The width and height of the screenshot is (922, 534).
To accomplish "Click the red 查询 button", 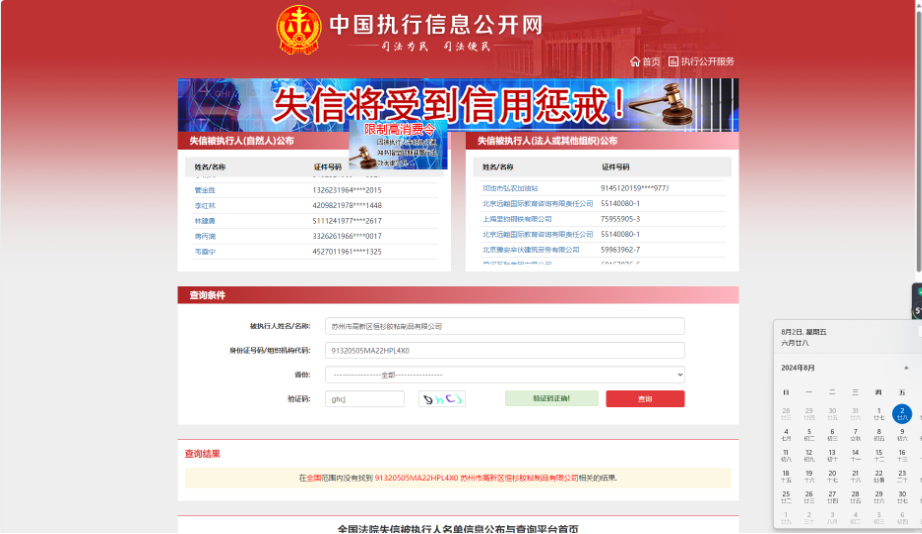I will [x=645, y=399].
